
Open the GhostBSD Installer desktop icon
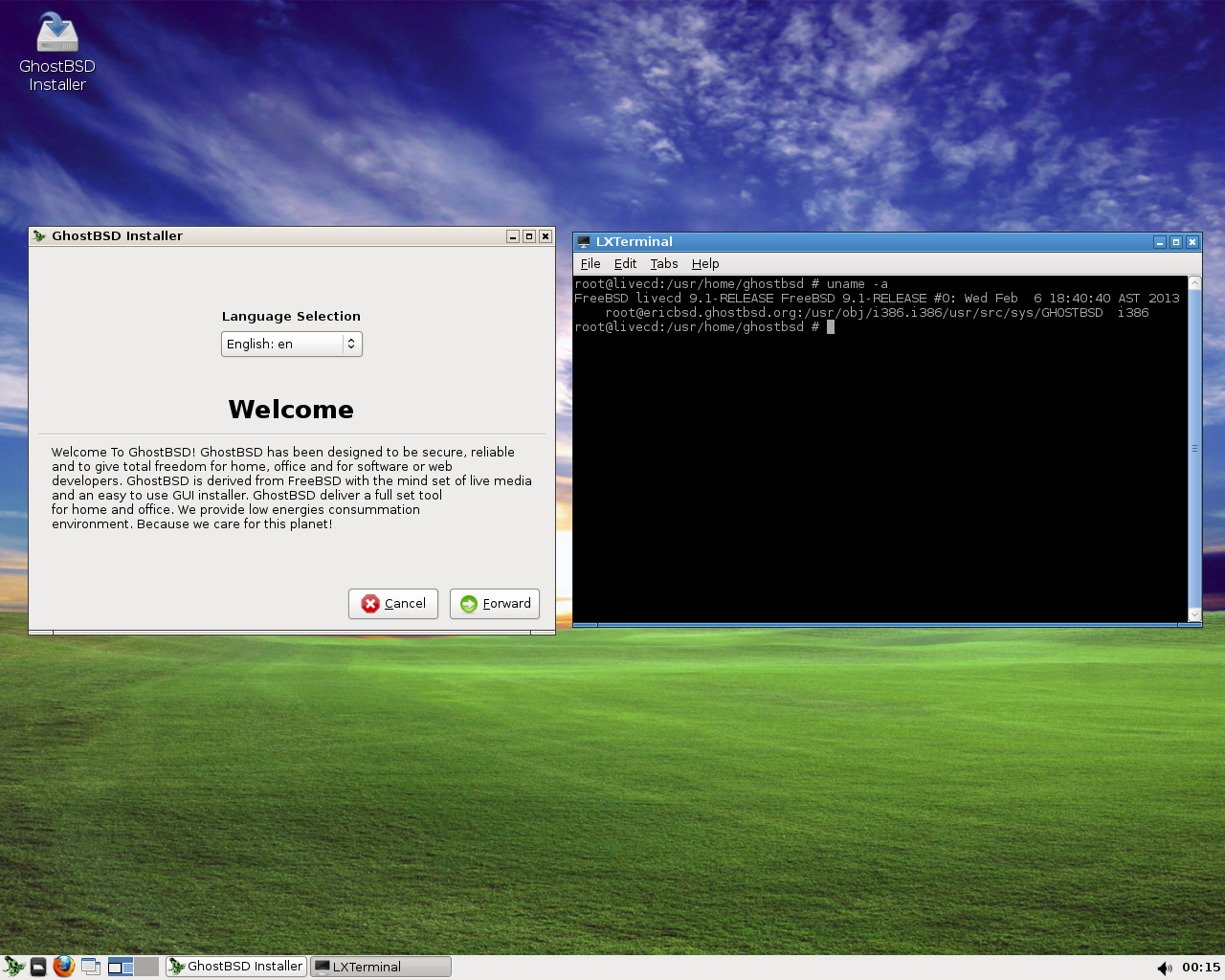57,53
